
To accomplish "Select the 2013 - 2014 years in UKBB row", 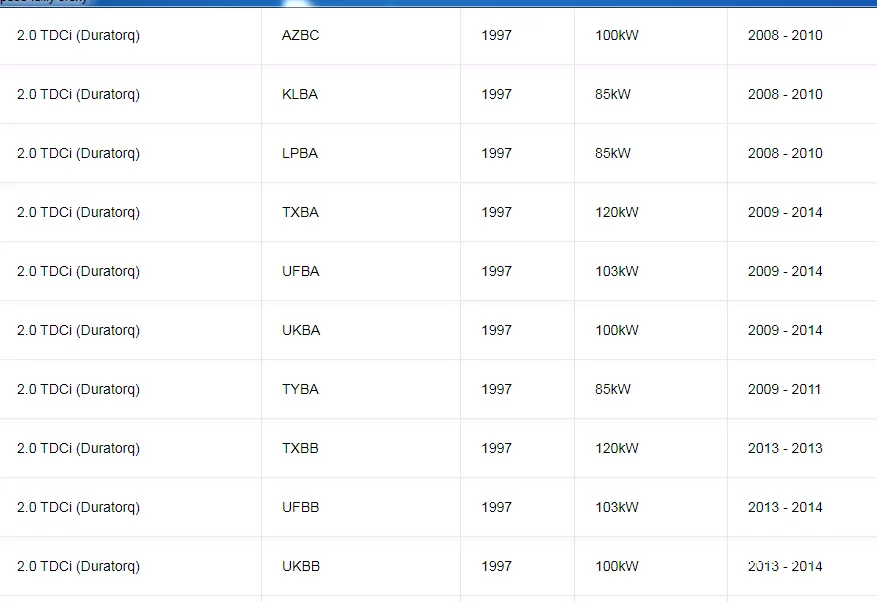I will 785,566.
